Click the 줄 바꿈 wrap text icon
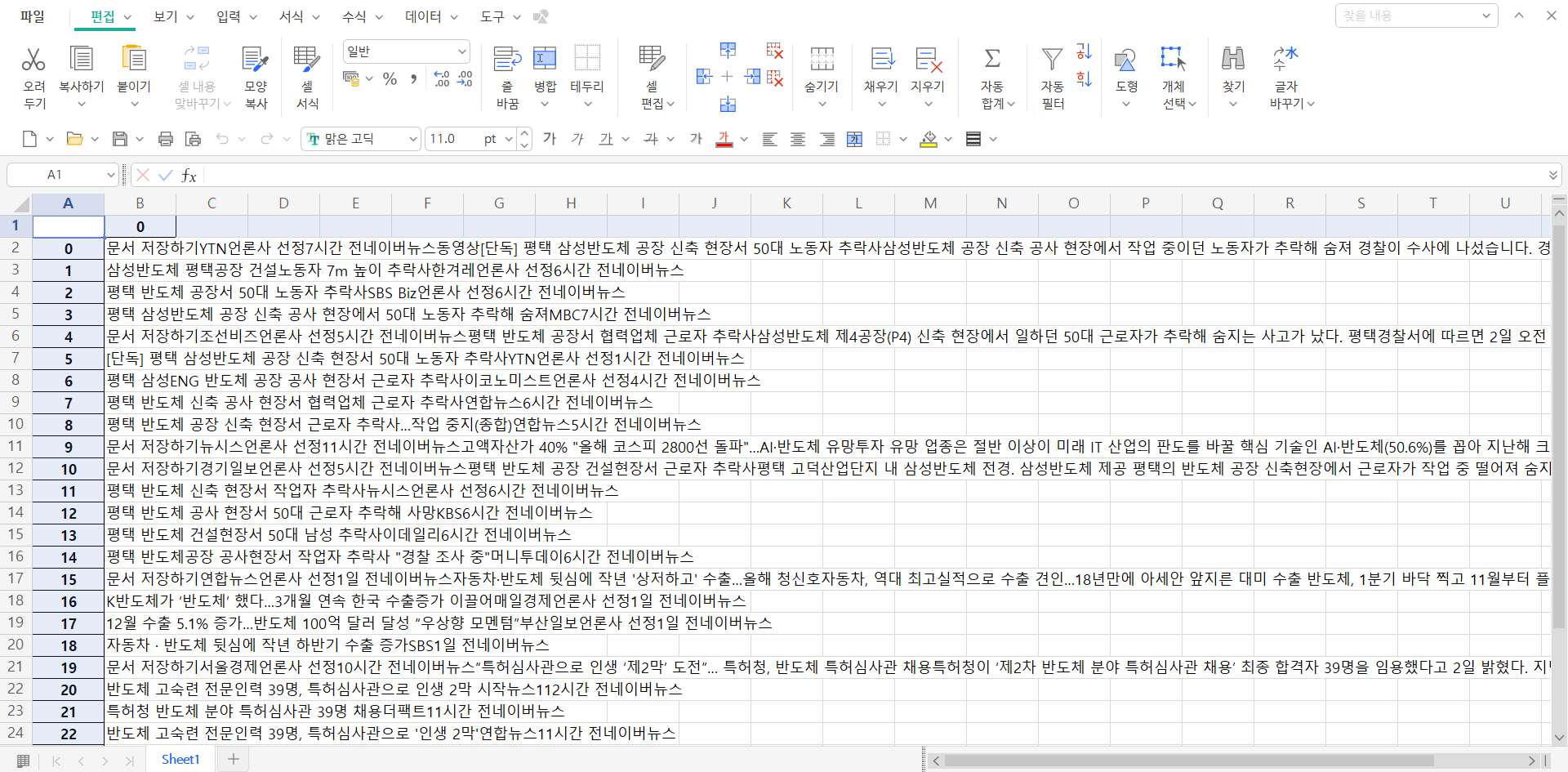 [x=507, y=59]
